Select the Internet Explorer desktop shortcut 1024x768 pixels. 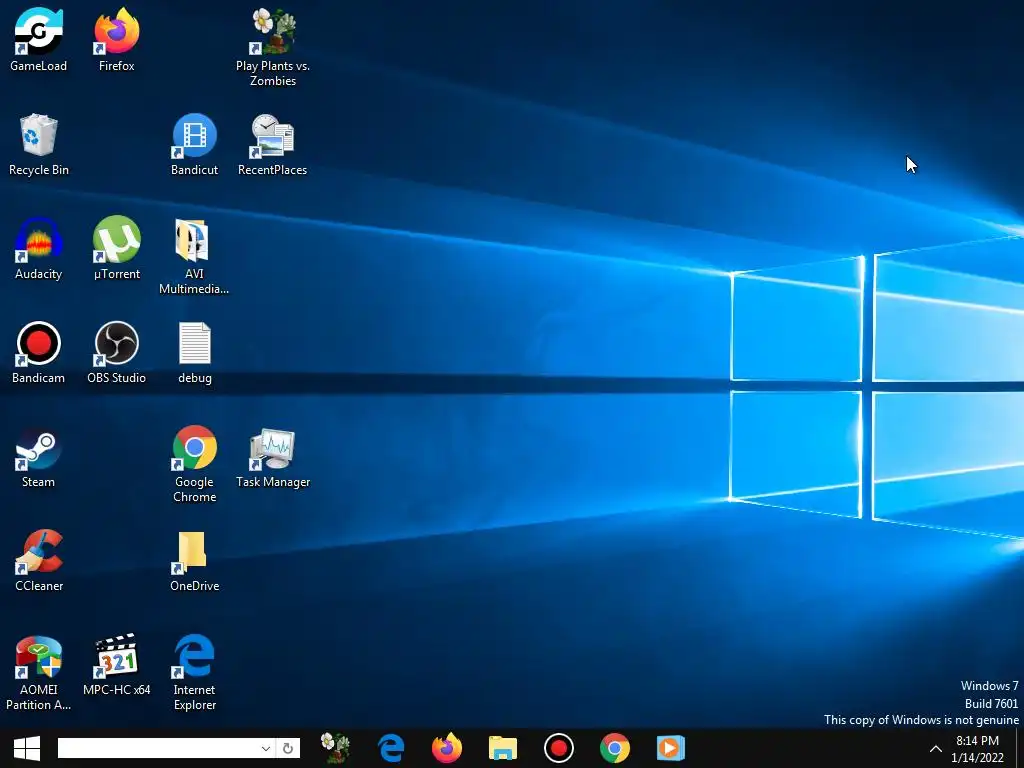click(195, 672)
